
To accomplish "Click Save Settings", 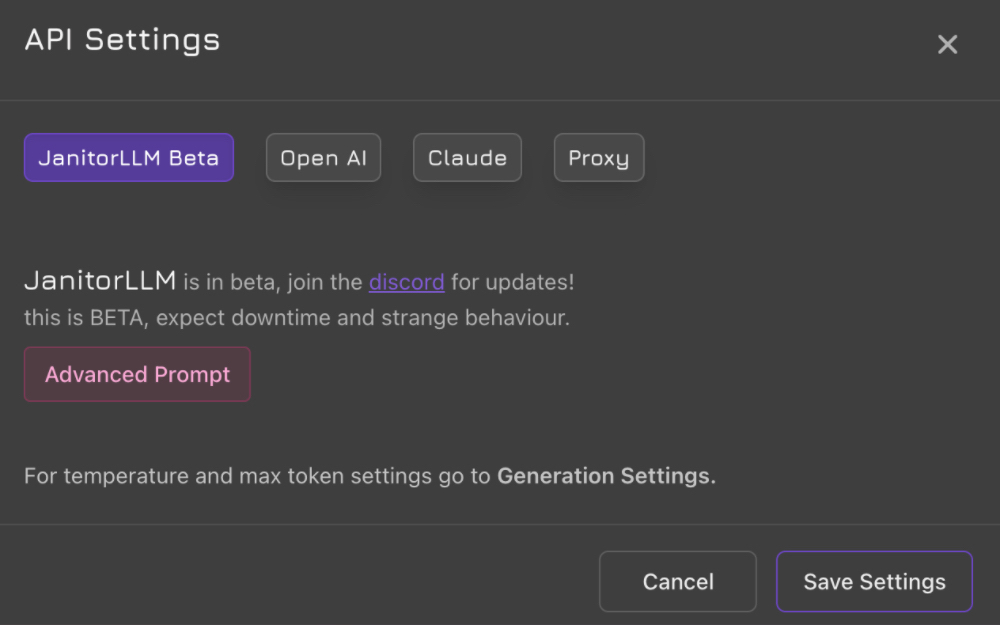I will click(x=874, y=582).
